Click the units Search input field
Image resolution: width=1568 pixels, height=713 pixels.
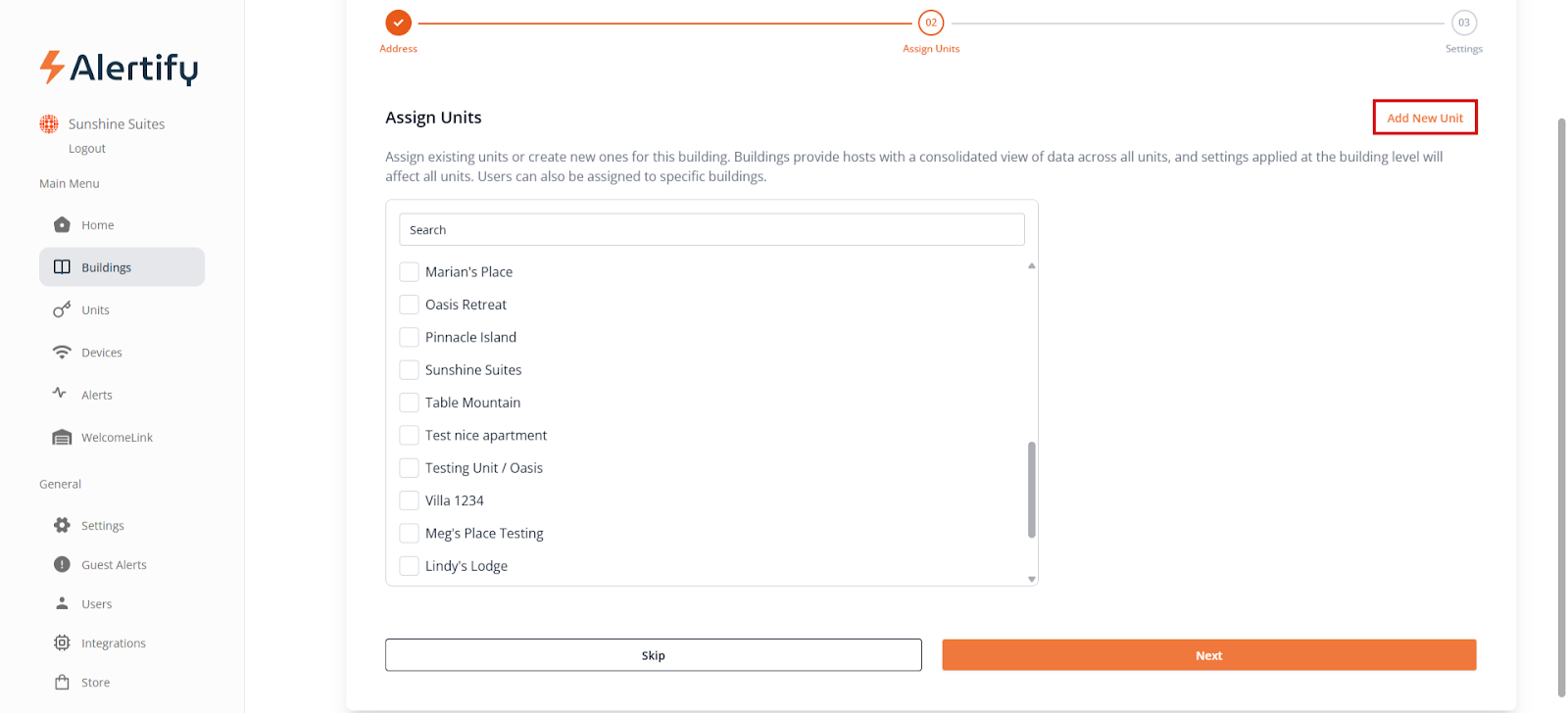[x=711, y=229]
